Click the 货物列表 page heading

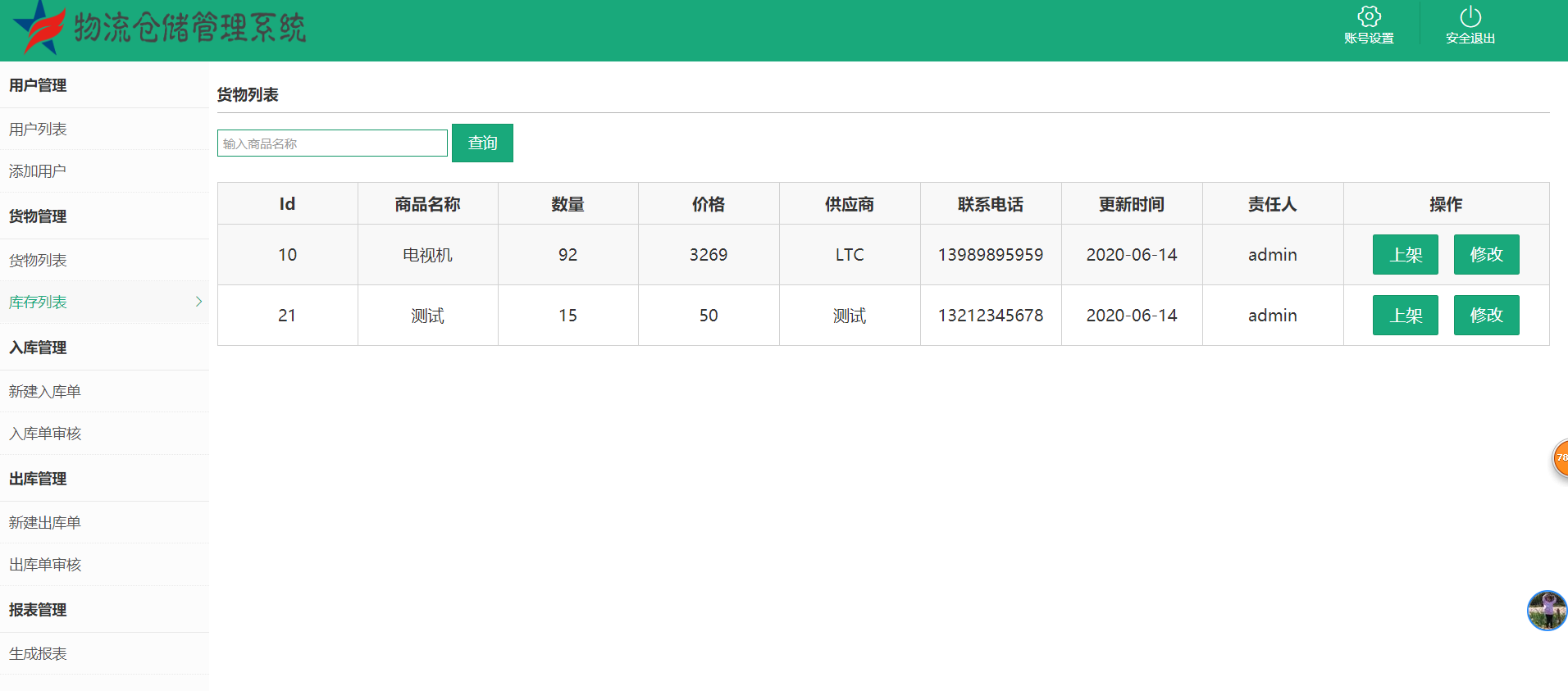click(x=248, y=94)
